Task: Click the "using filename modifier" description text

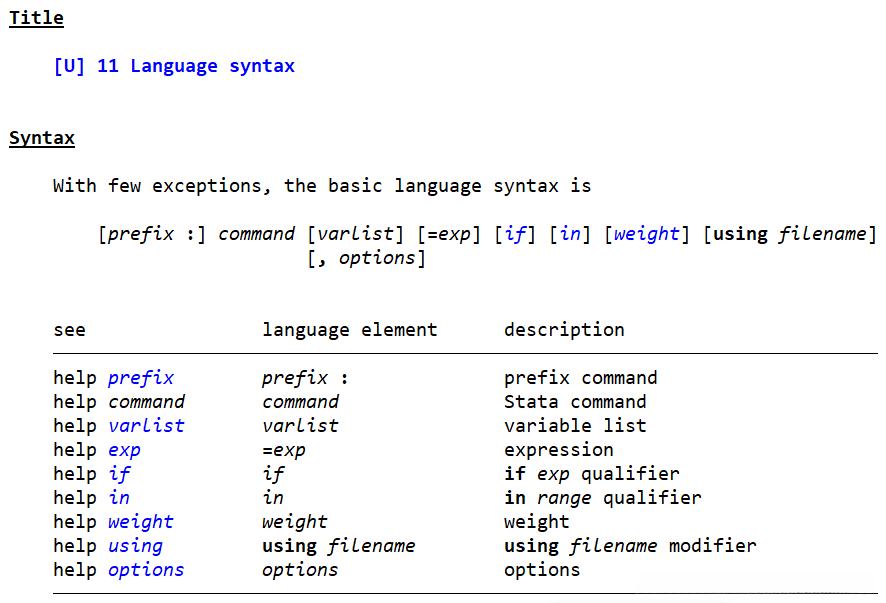Action: tap(630, 546)
